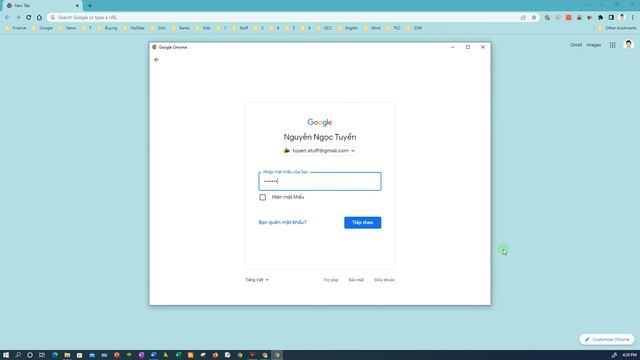The width and height of the screenshot is (640, 360).
Task: Open Task View on taskbar
Action: coord(42,355)
